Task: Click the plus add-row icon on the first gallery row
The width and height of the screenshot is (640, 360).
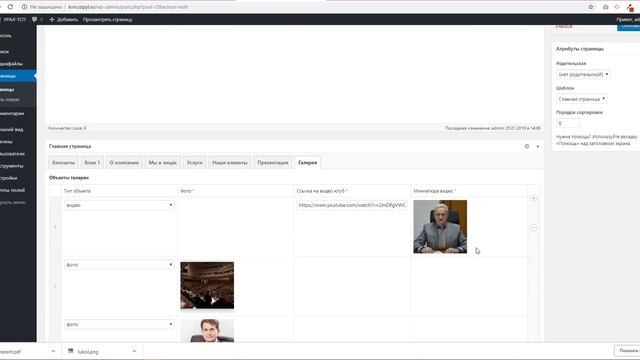Action: coord(533,198)
